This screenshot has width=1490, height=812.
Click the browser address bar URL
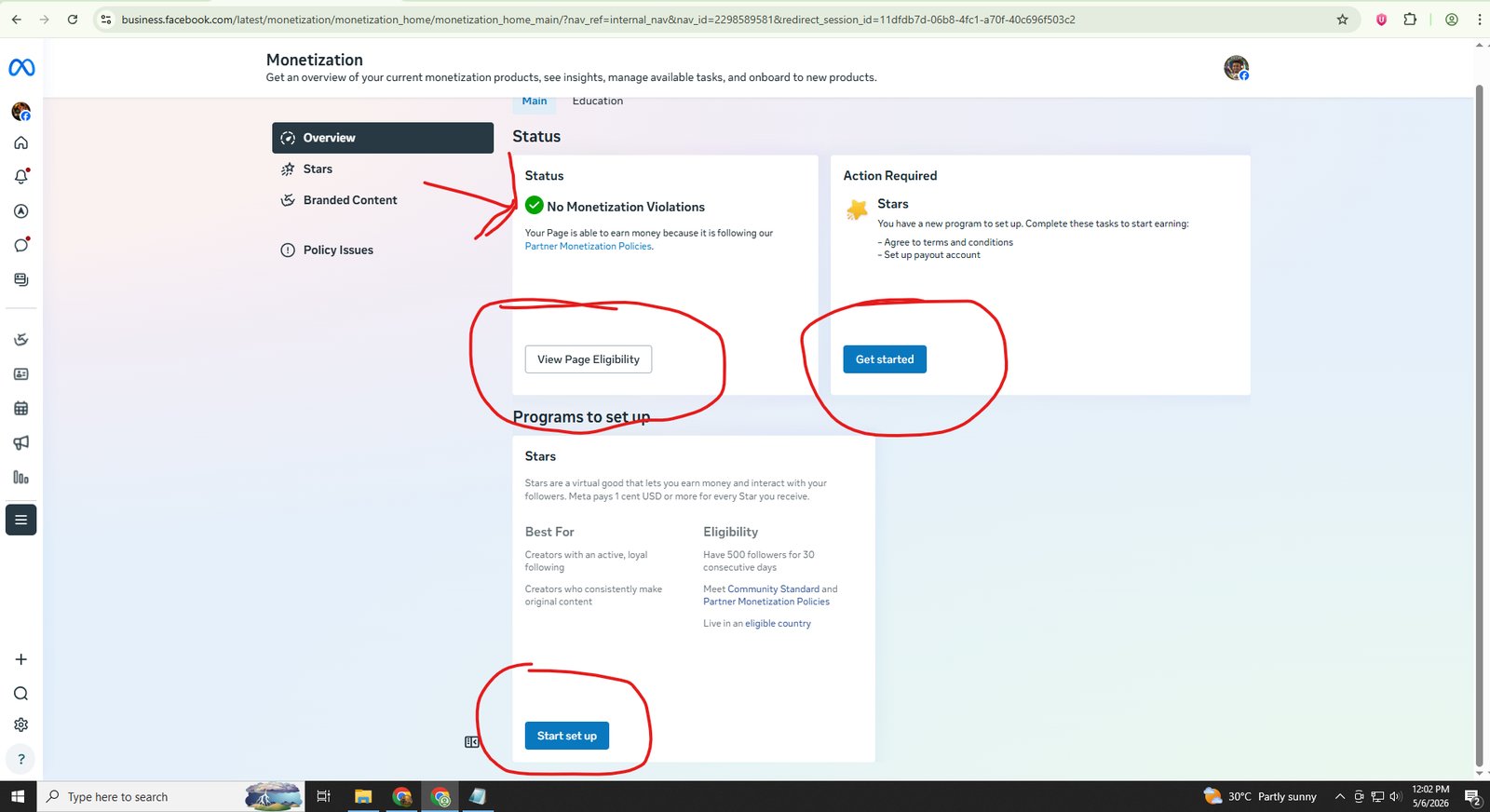coord(598,19)
